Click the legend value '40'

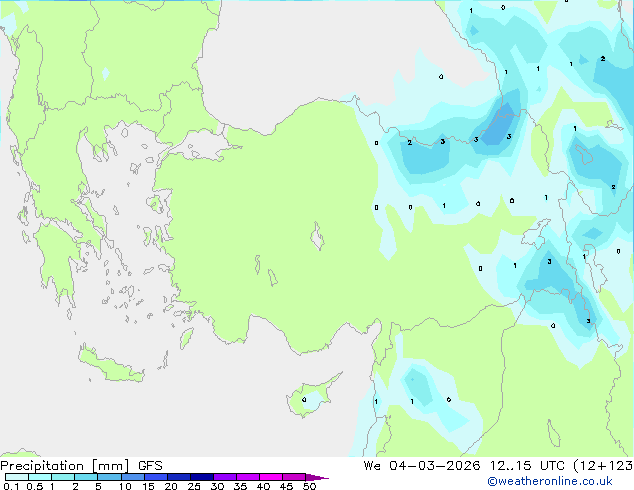263,486
